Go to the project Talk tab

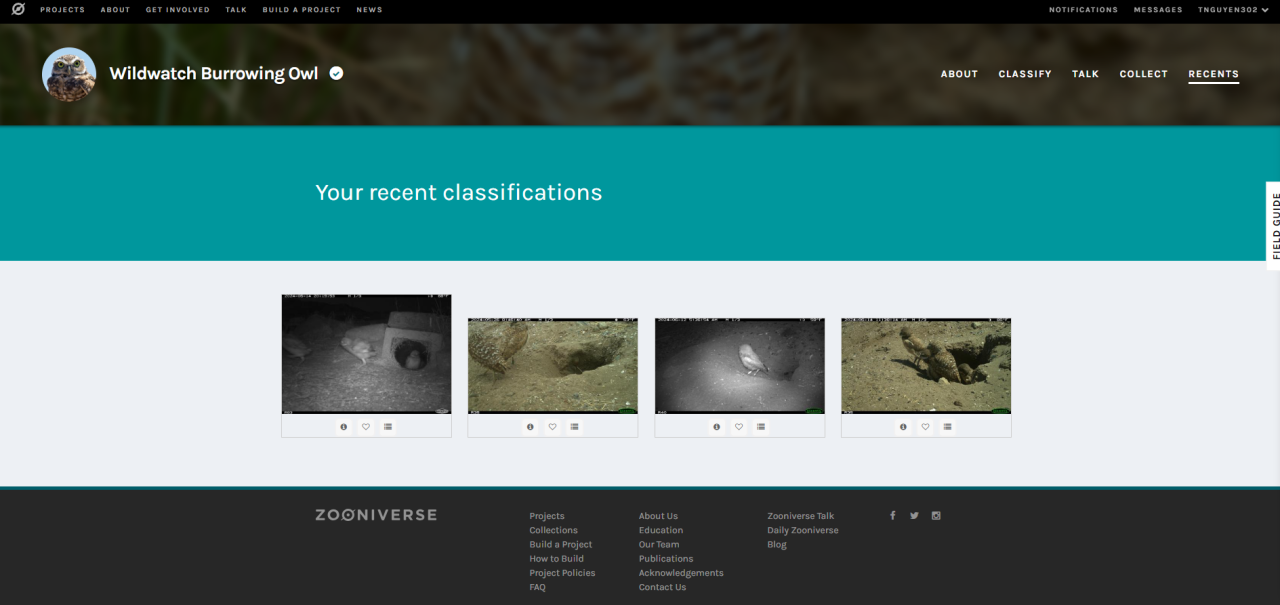tap(1085, 74)
